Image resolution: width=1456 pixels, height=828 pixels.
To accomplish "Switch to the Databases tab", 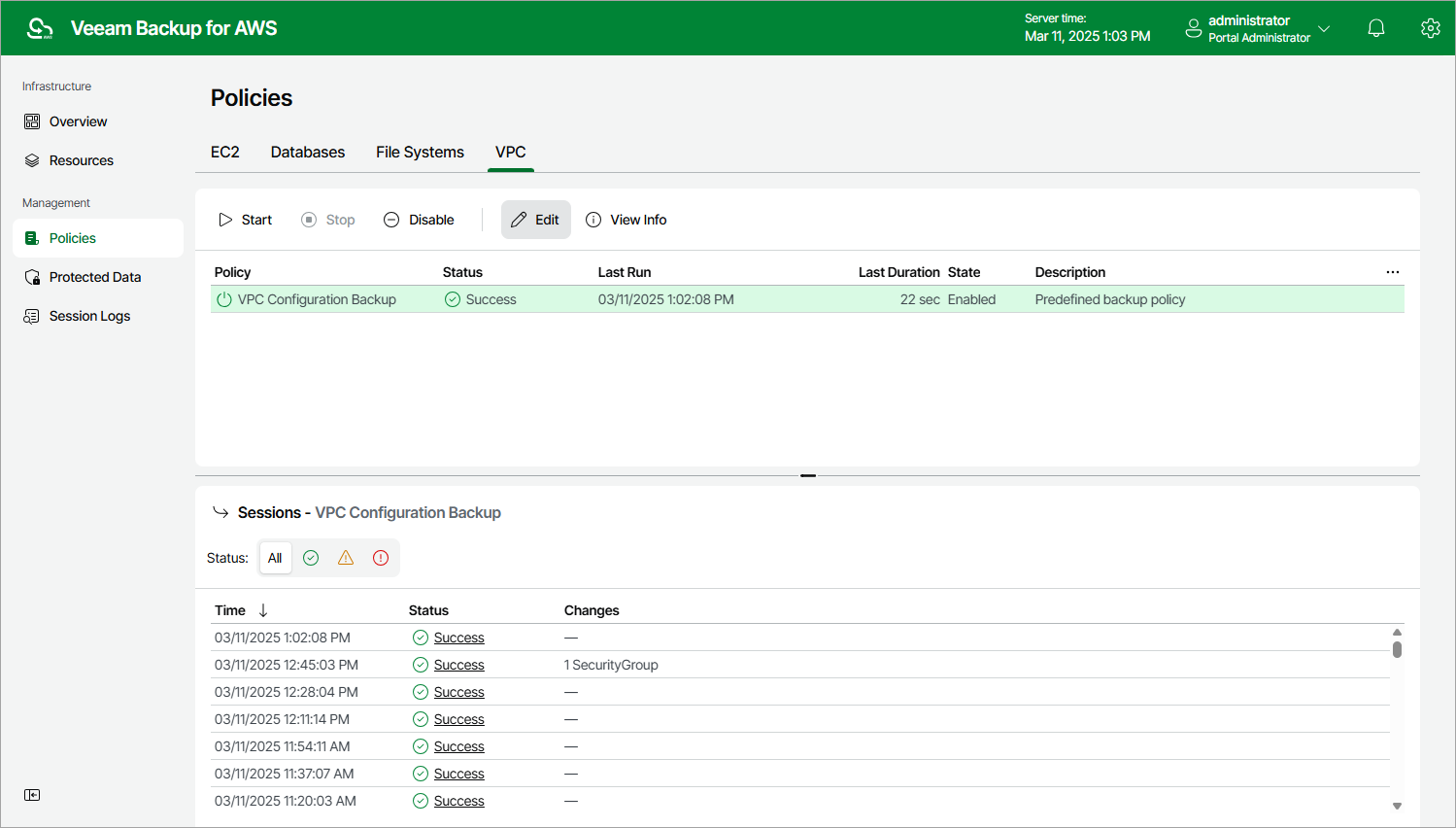I will (x=307, y=153).
